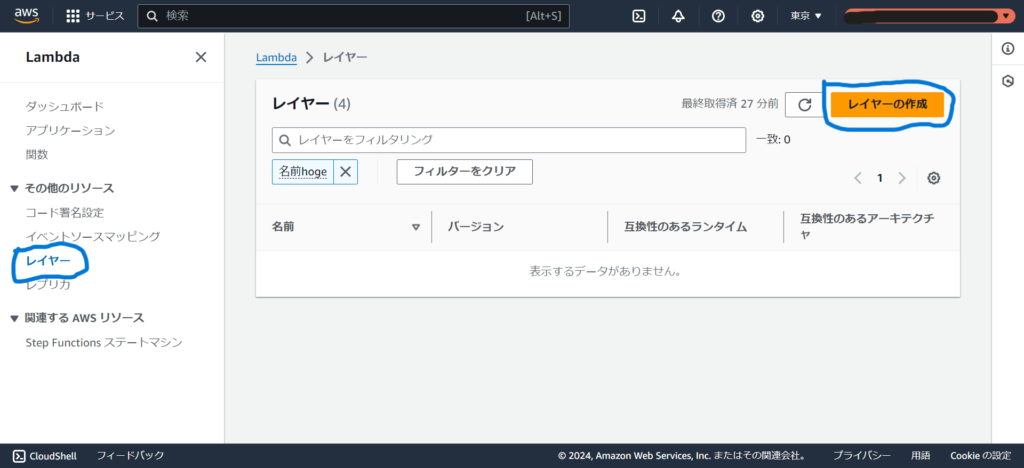Sort table by 名前 column
Viewport: 1024px width, 468px height.
415,227
